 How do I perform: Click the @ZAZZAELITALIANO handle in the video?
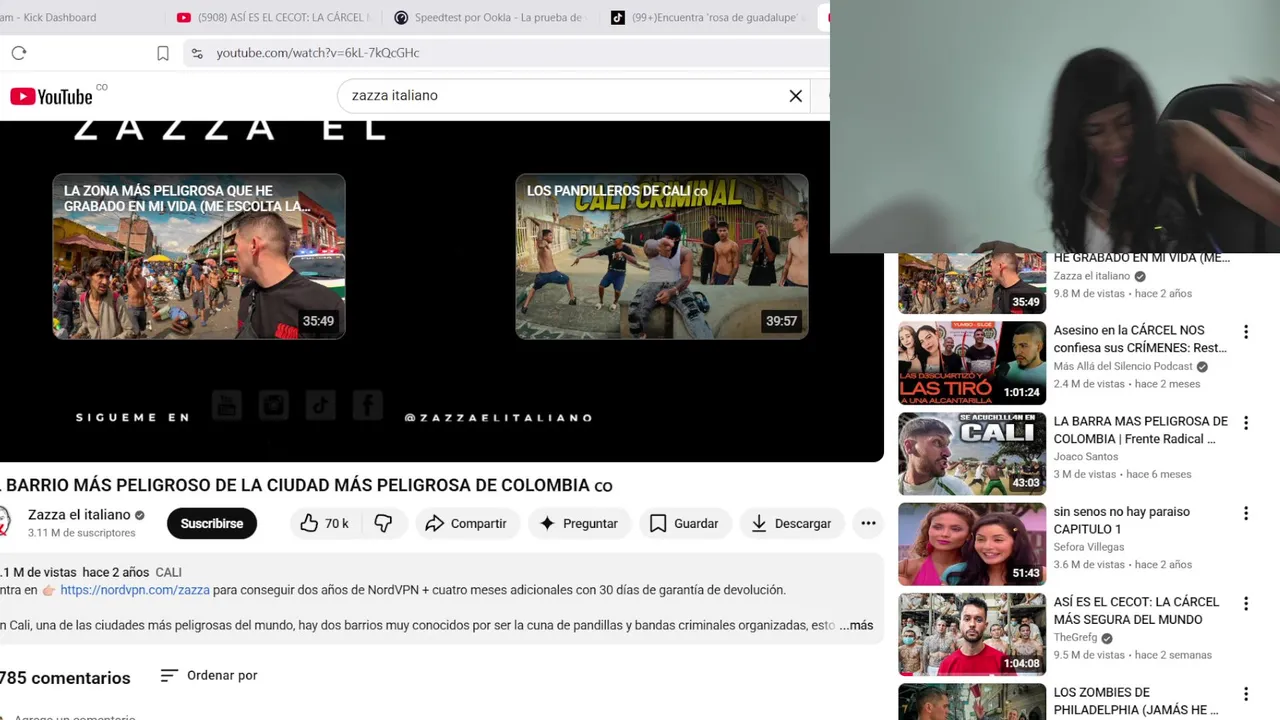(x=498, y=418)
